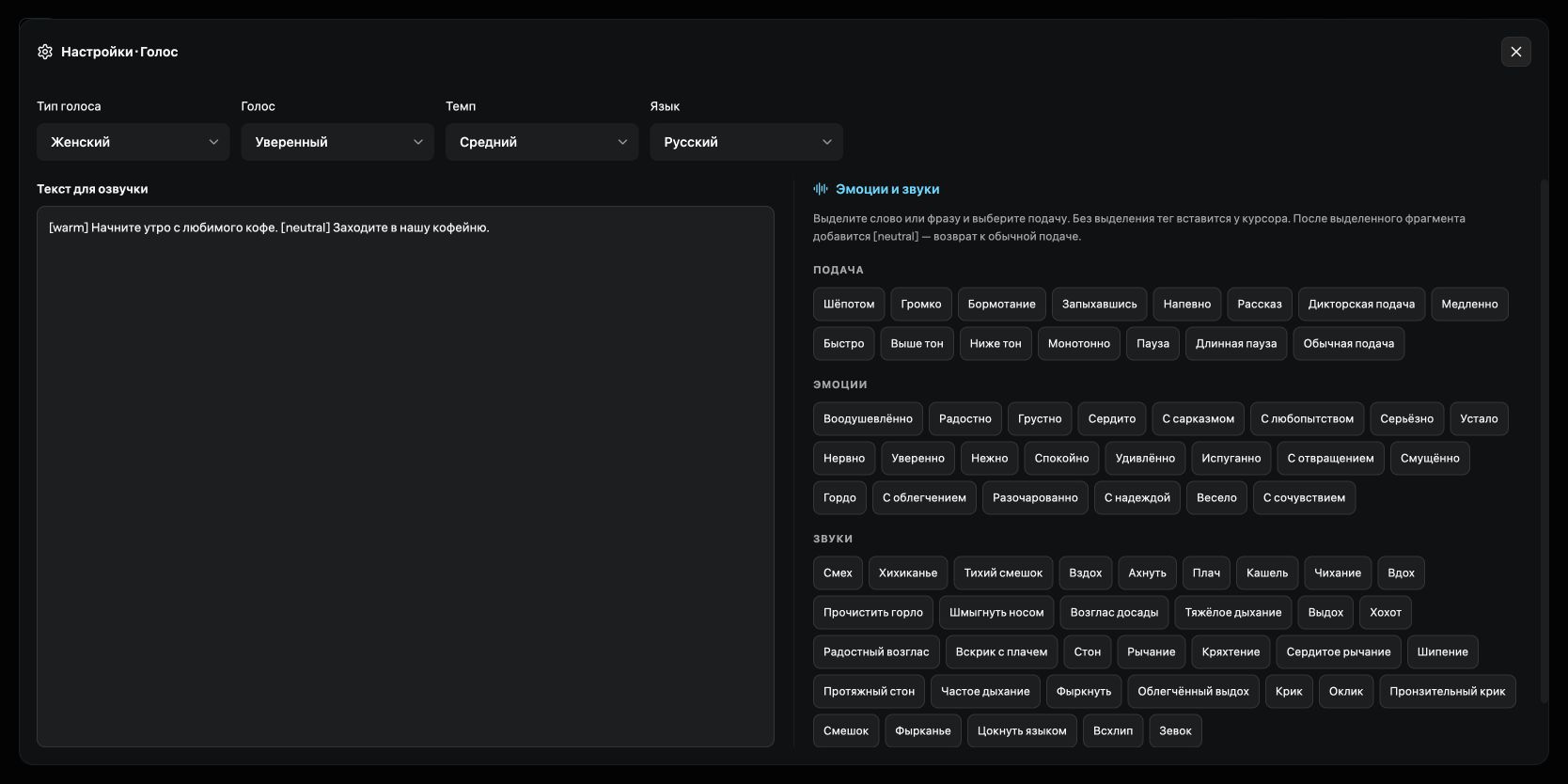Add the Сердитое рычание sound

point(1339,651)
